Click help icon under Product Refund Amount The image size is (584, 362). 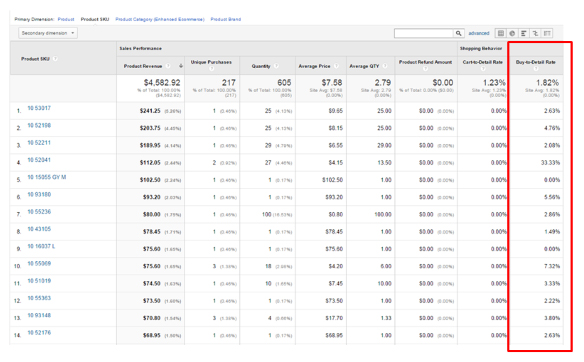(425, 69)
